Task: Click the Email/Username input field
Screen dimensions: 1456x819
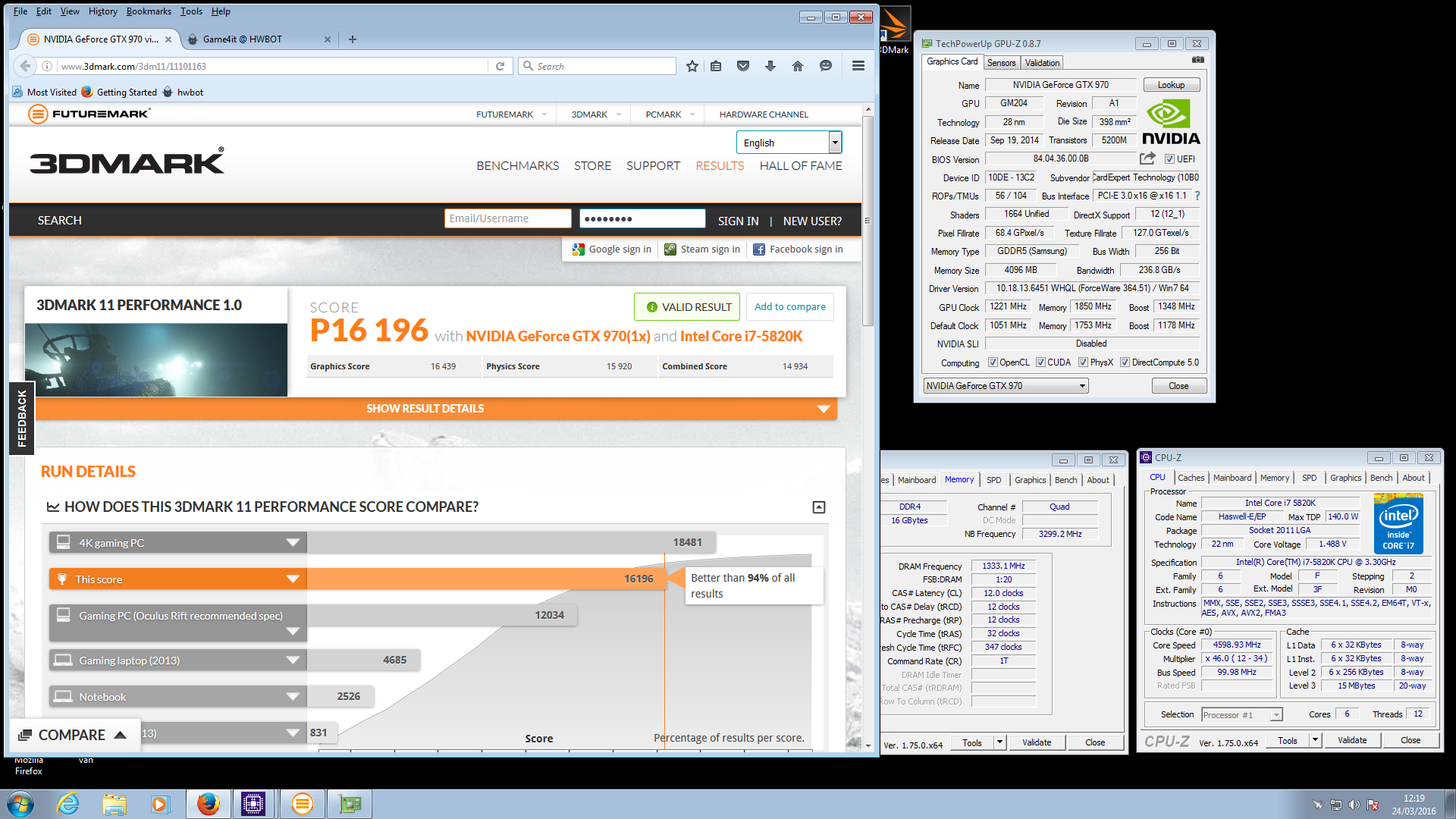Action: 507,218
